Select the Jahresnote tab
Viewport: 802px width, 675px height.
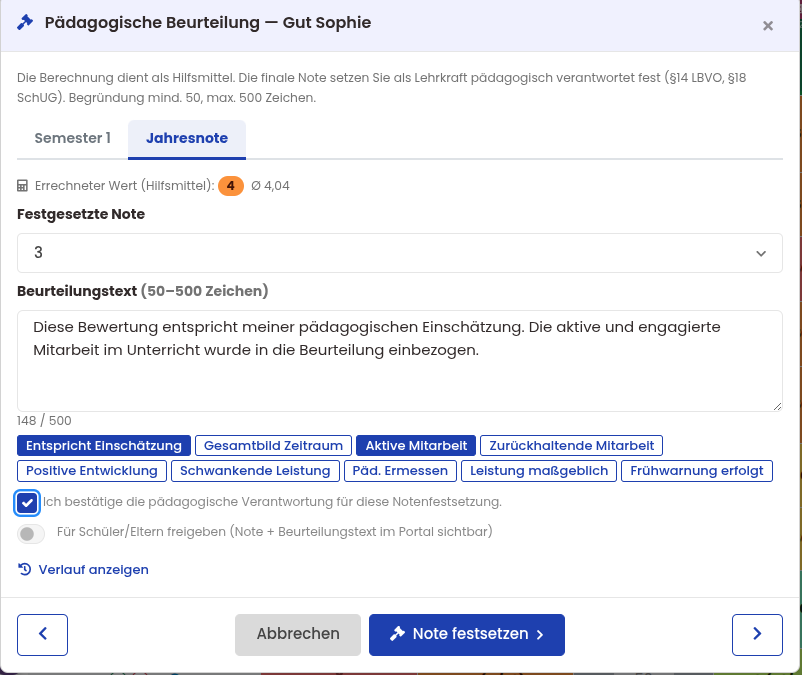[x=187, y=139]
